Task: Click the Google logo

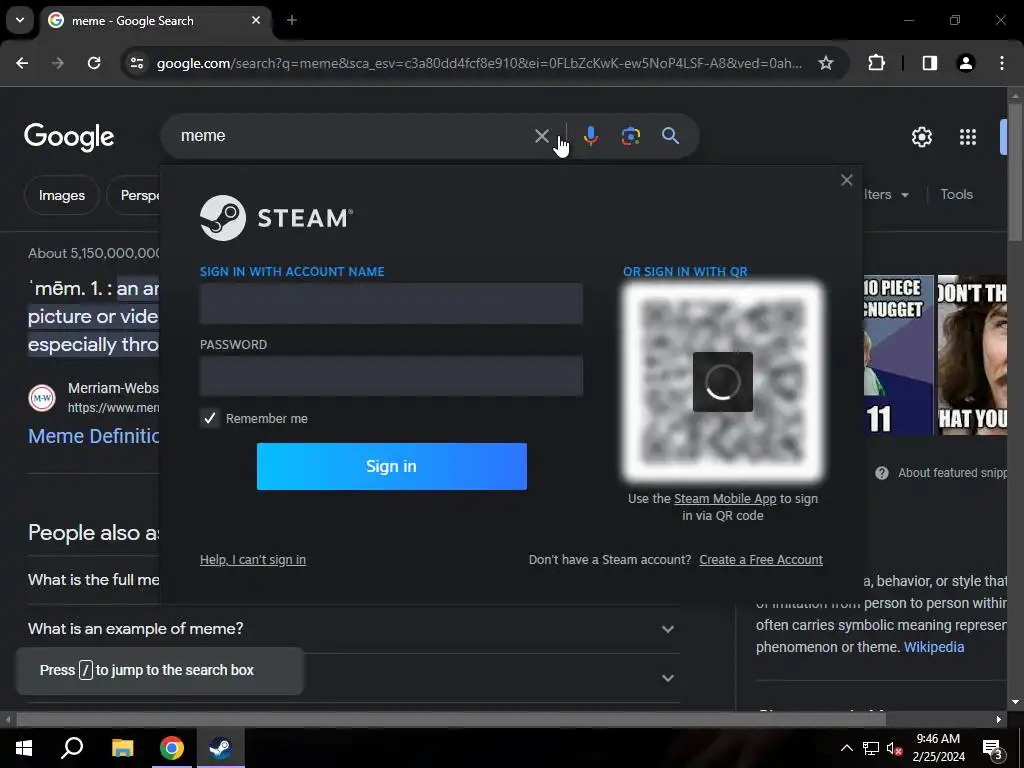Action: (69, 136)
